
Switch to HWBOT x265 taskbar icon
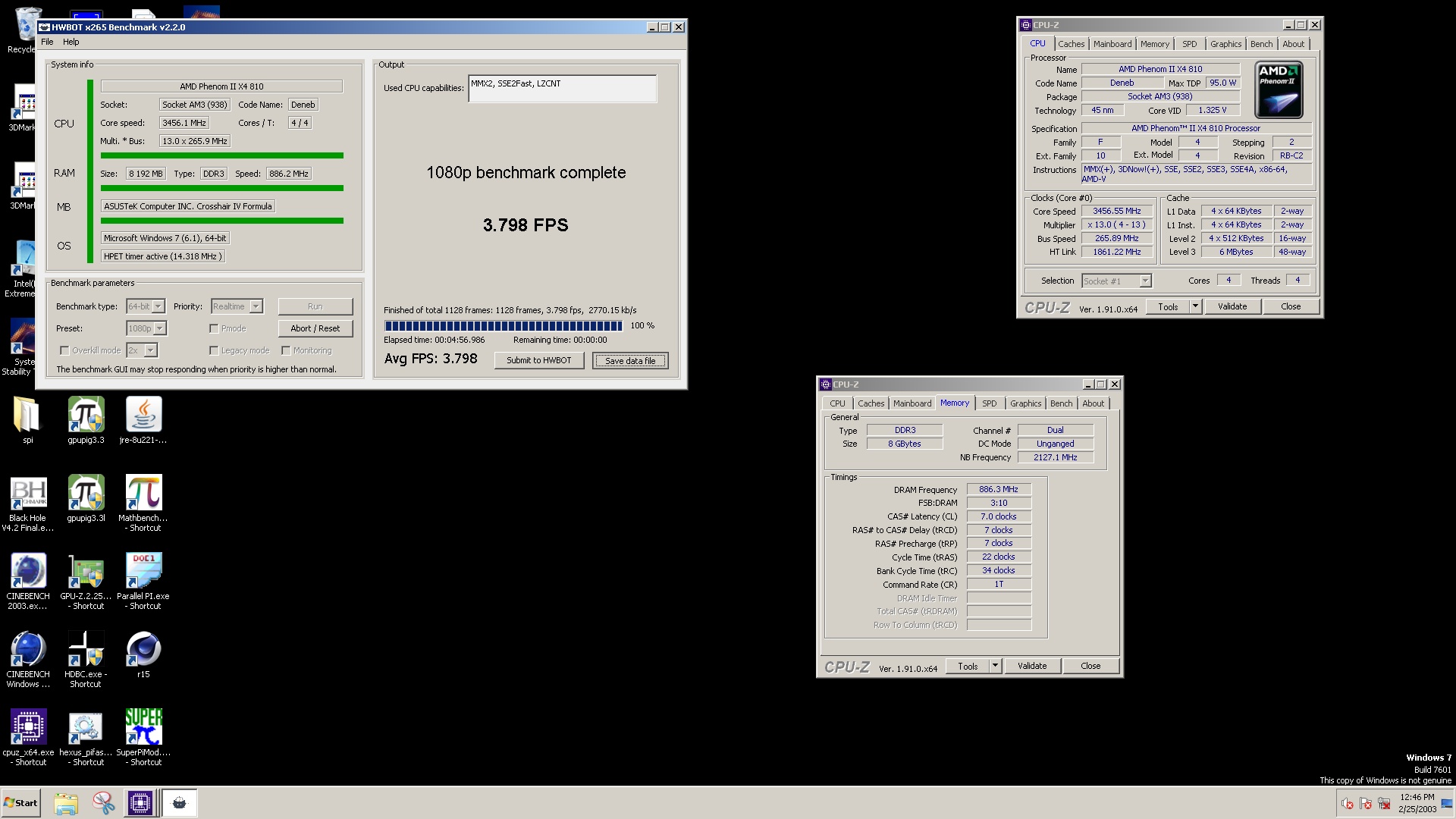[180, 803]
